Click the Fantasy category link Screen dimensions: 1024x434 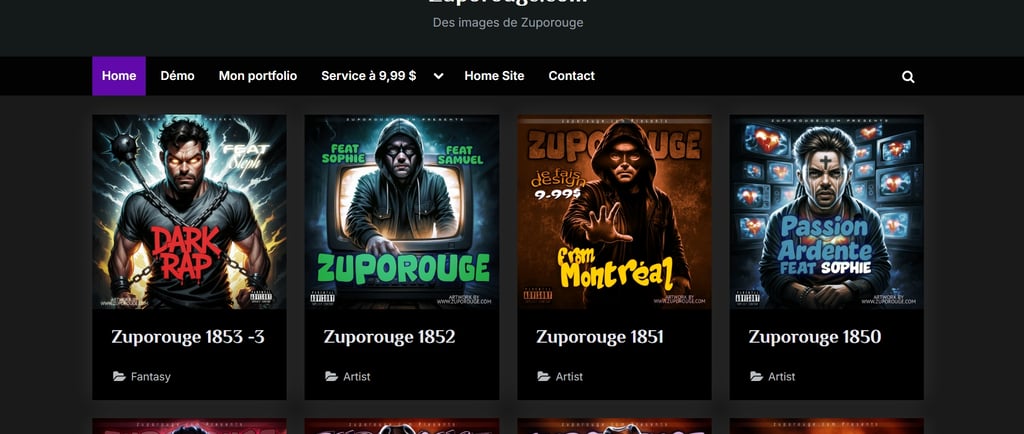pos(151,377)
